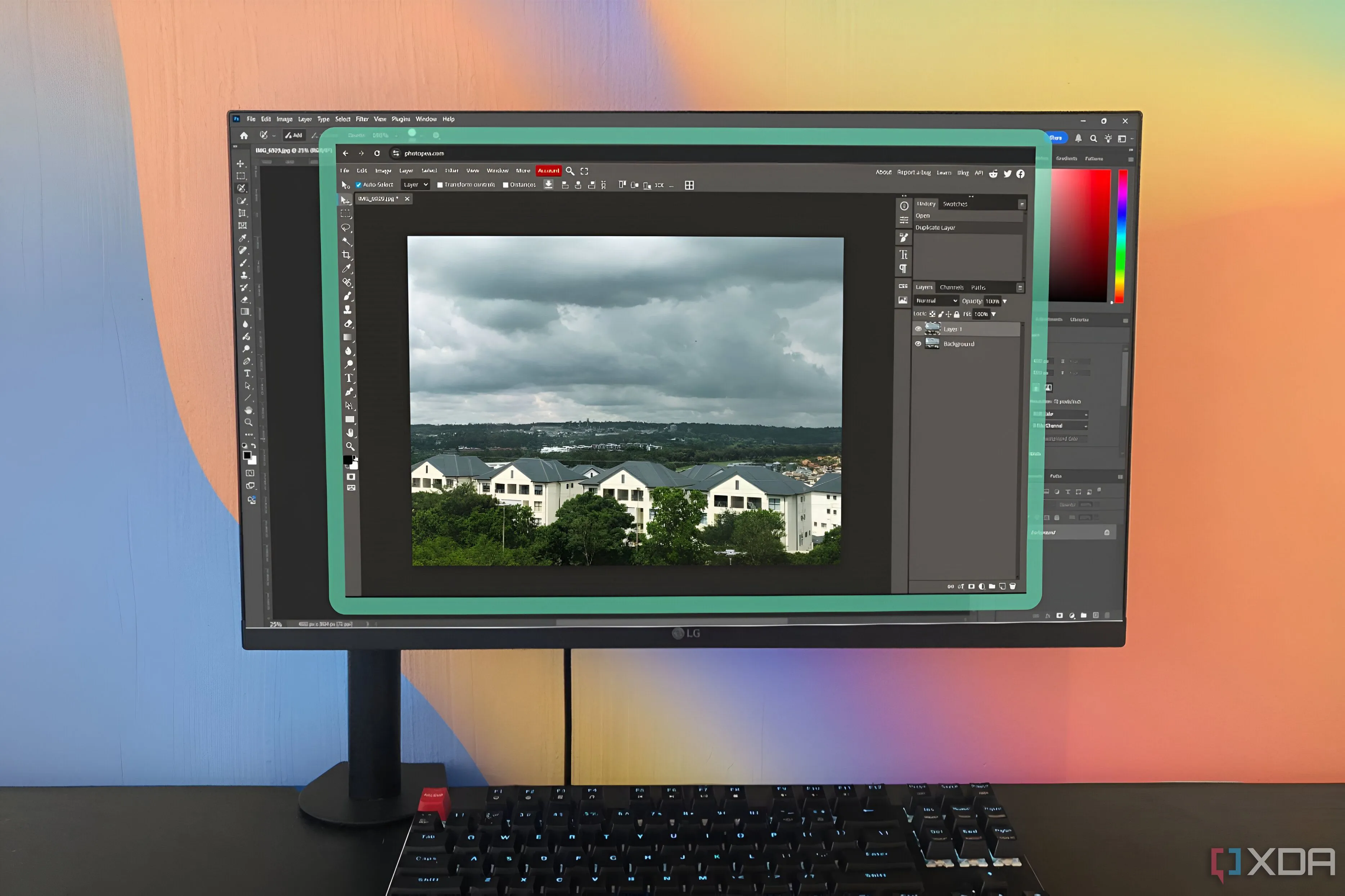The width and height of the screenshot is (1345, 896).
Task: Switch to the Swatches tab
Action: click(955, 204)
